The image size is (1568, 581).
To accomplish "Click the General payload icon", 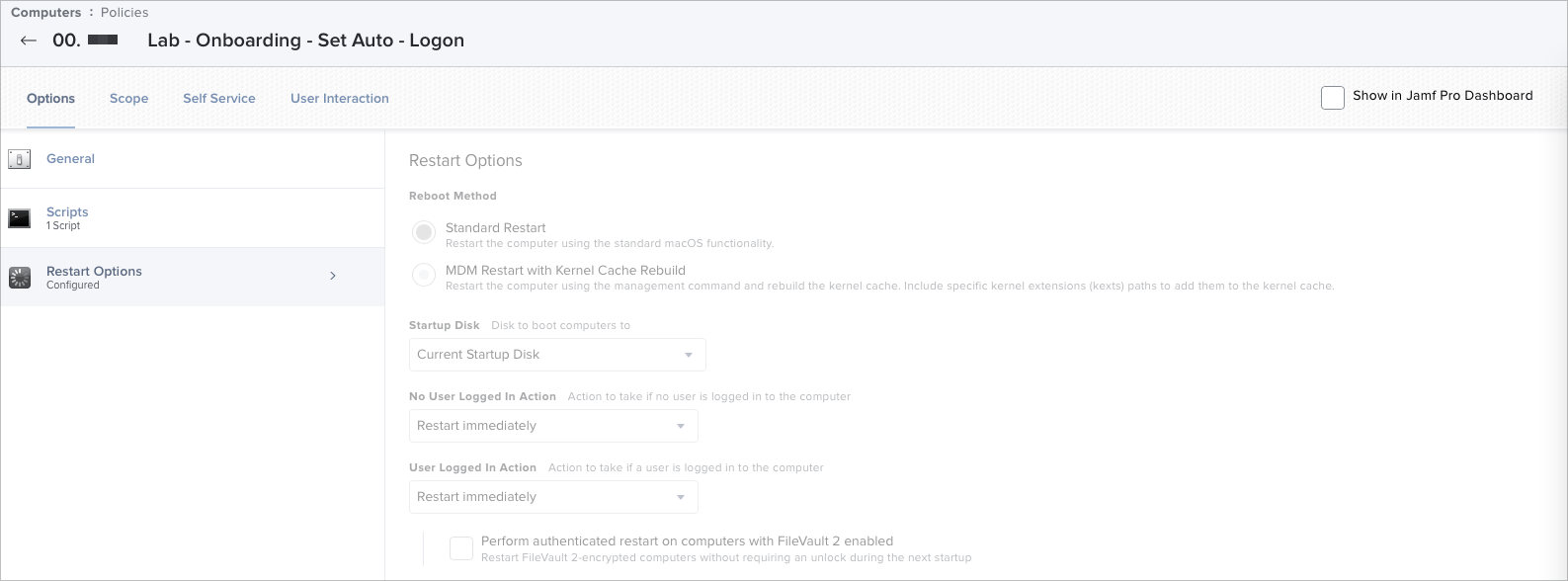I will tap(19, 159).
